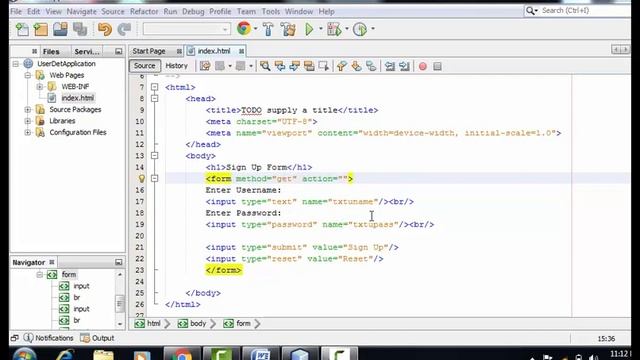Toggle the History view button

coord(176,66)
